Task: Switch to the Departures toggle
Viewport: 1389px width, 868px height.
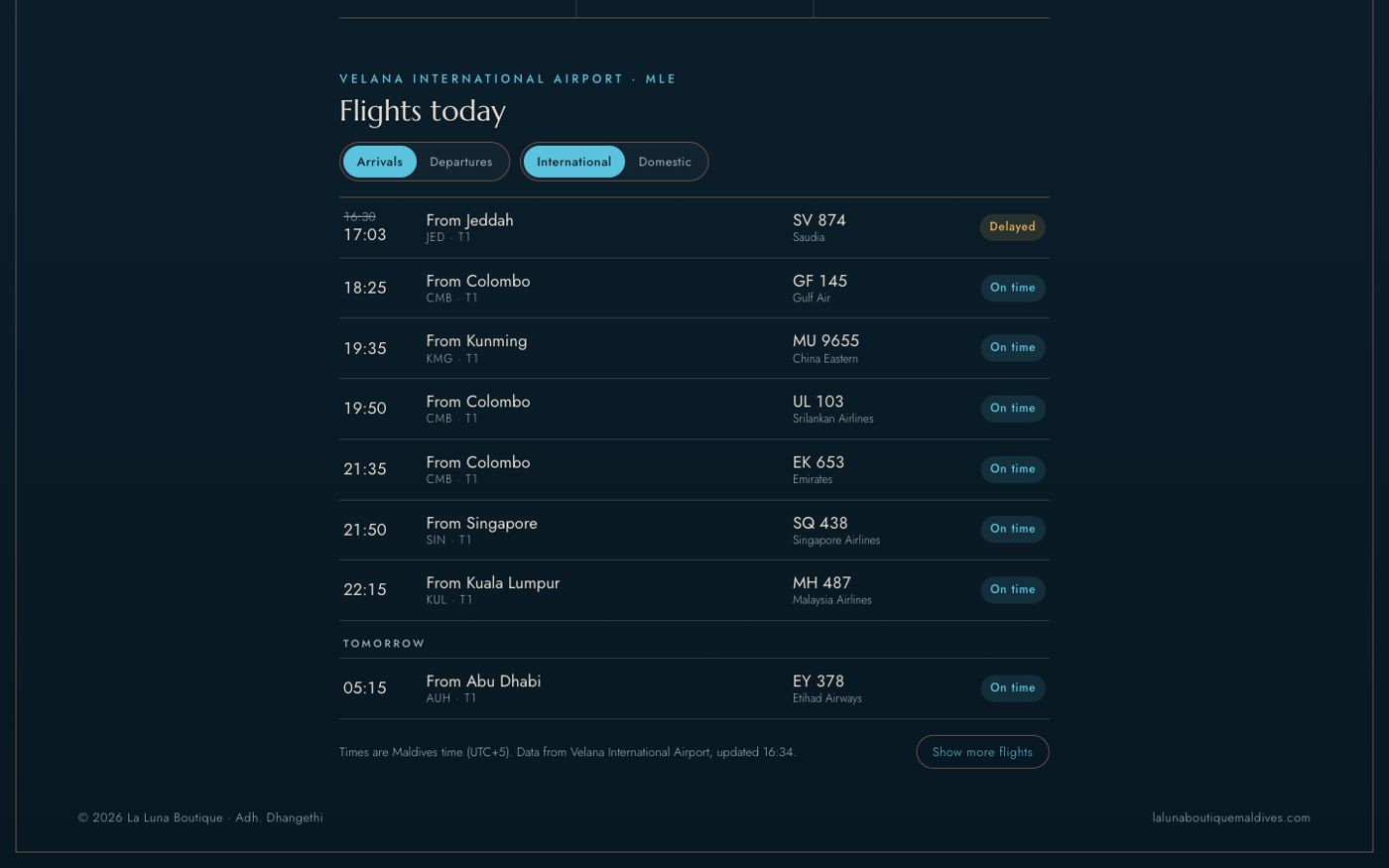Action: tap(460, 162)
